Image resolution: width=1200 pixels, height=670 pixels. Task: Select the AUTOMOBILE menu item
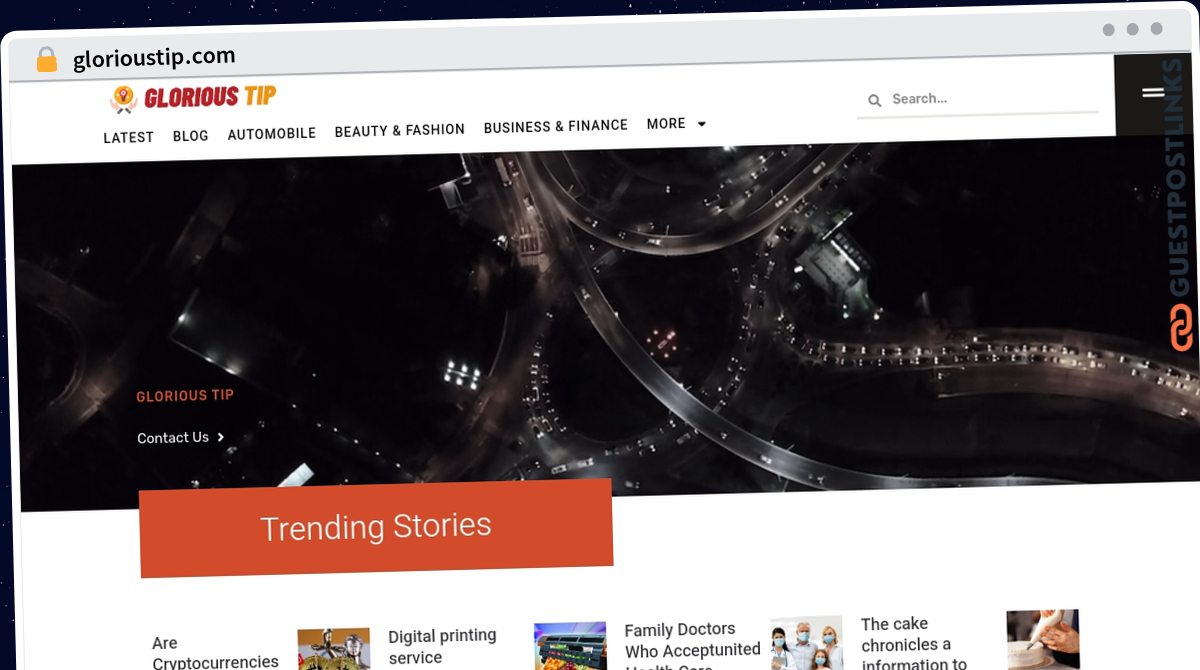(x=272, y=133)
